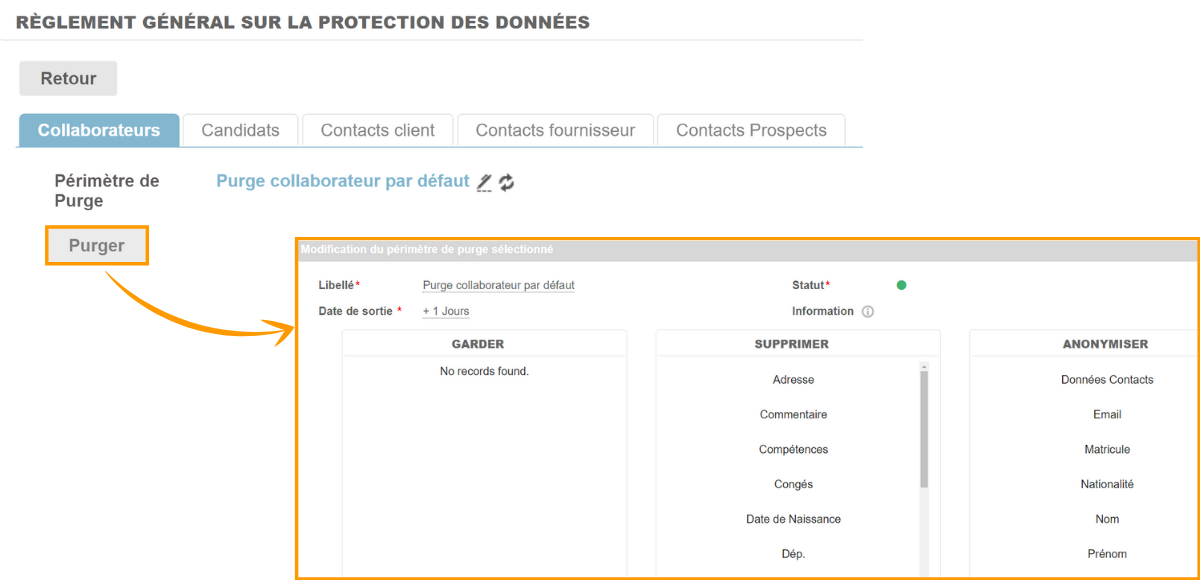Viewport: 1200px width, 580px height.
Task: Click the edit pencil icon beside purge perimeter
Action: pyautogui.click(x=484, y=182)
